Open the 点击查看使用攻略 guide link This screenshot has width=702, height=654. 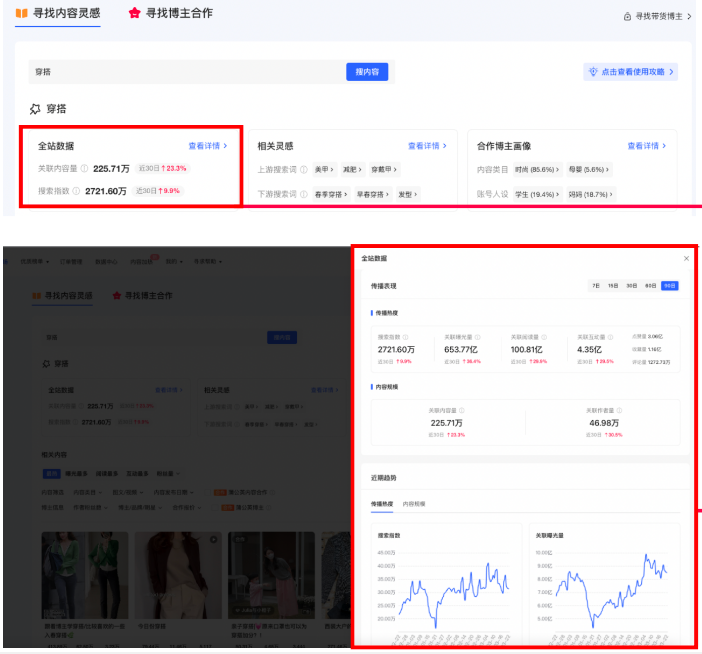tap(630, 72)
